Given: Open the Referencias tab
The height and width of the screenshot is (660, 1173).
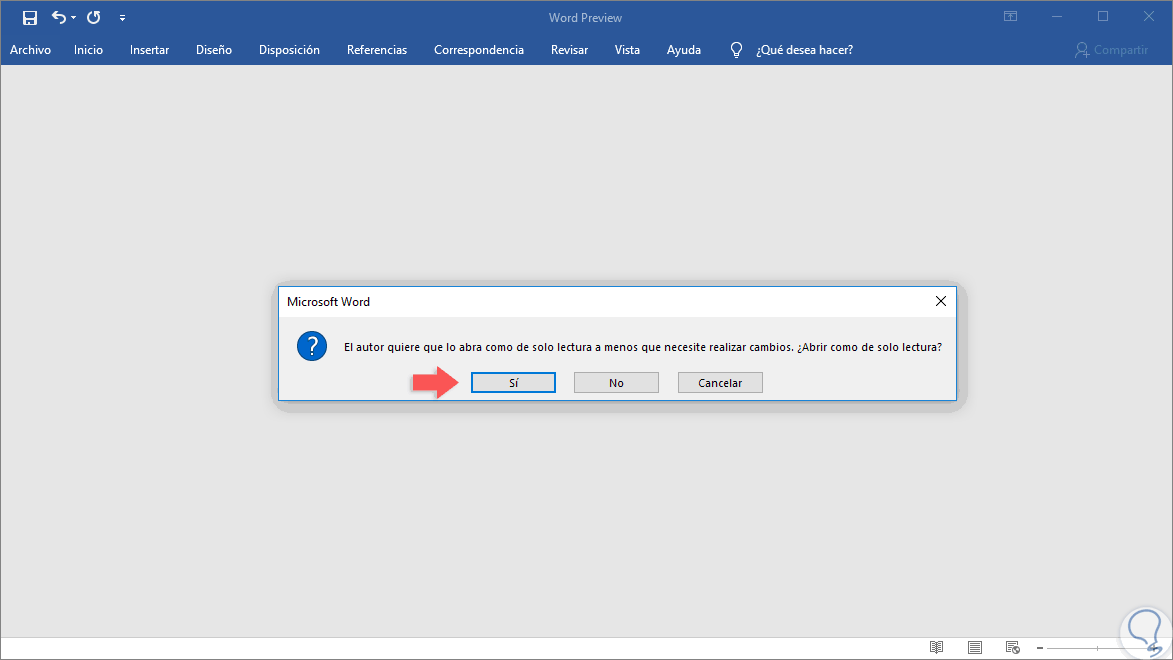Looking at the screenshot, I should 377,49.
